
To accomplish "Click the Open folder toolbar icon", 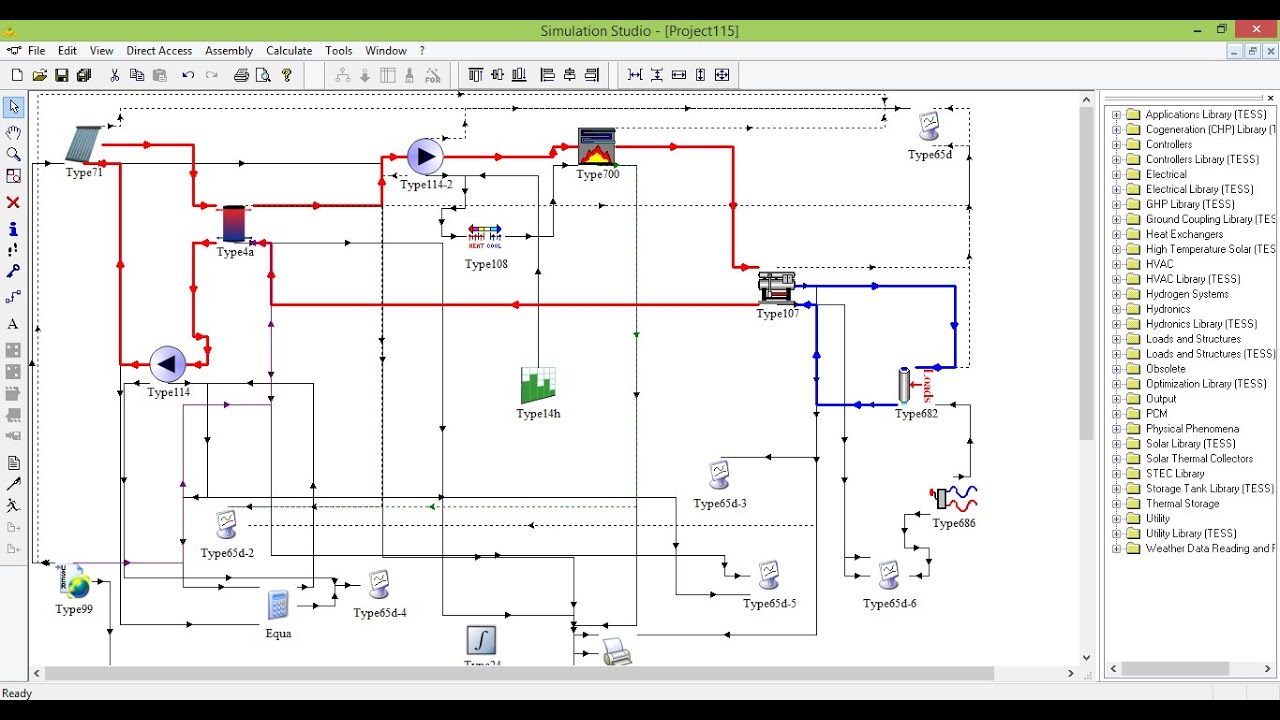I will pos(39,75).
